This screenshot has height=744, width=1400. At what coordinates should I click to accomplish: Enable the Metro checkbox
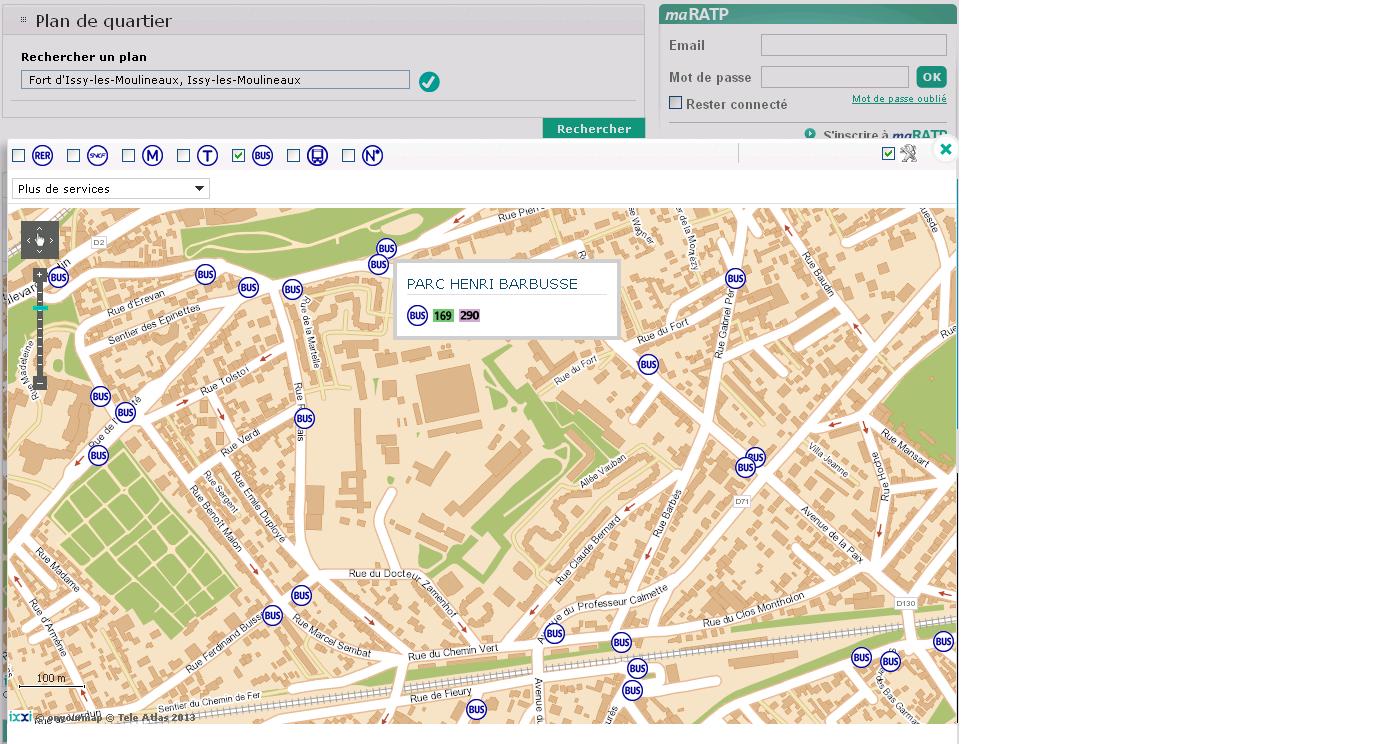pos(128,155)
